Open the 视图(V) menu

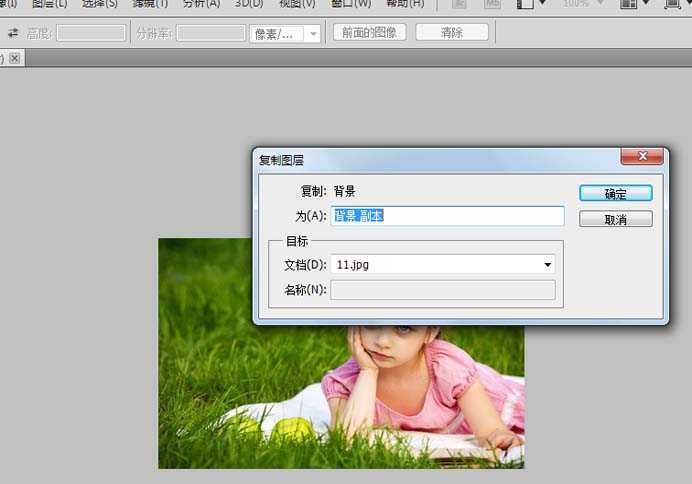click(297, 4)
